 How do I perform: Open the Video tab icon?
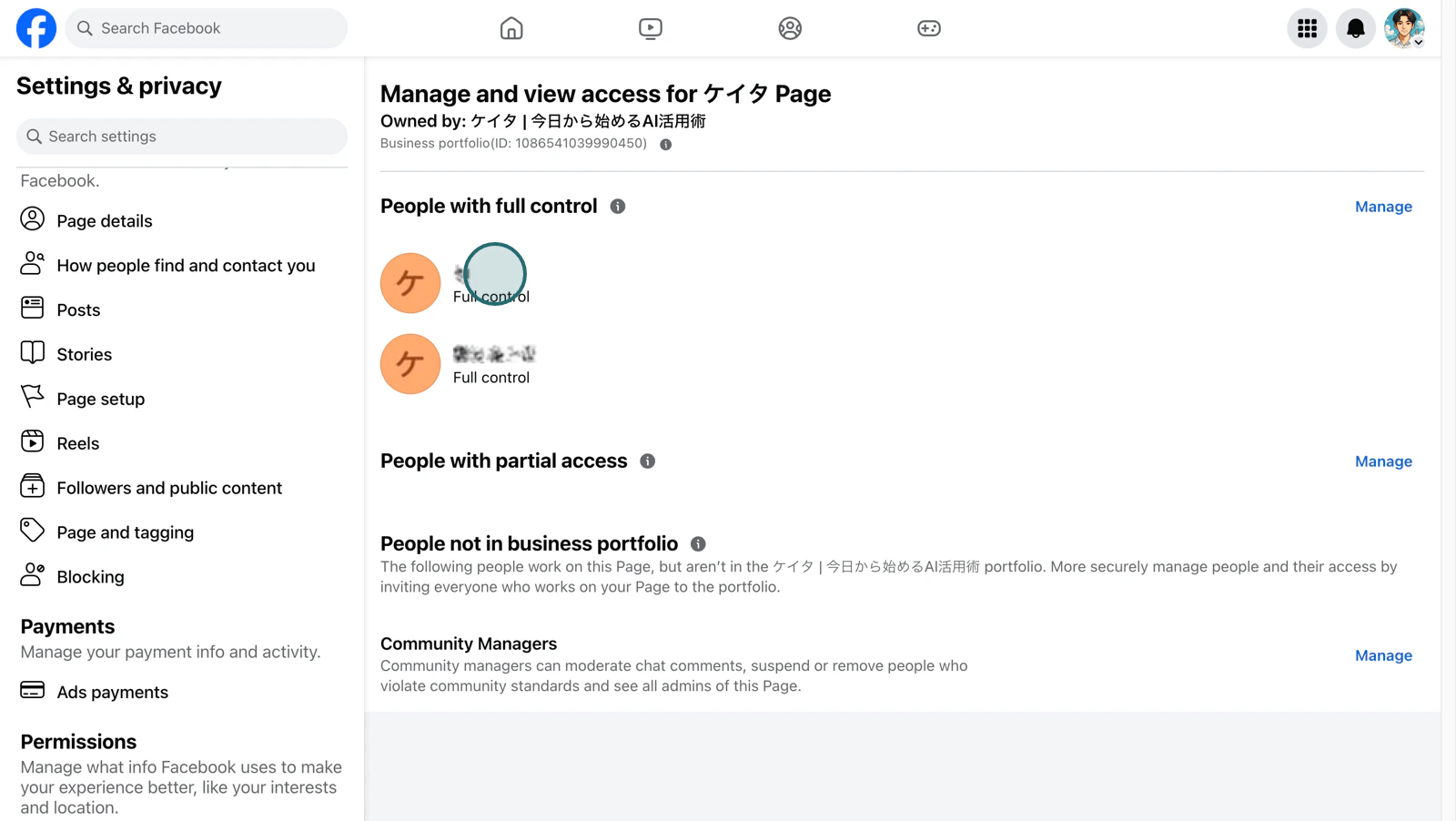651,28
